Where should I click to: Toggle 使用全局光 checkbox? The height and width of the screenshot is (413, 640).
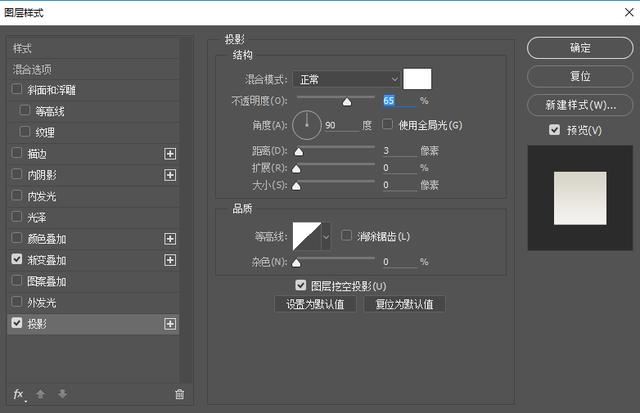pyautogui.click(x=387, y=124)
